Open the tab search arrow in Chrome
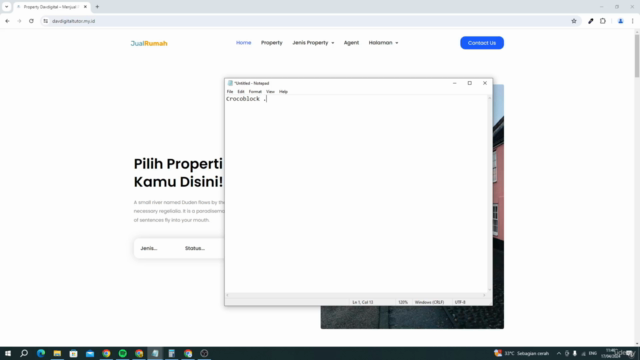Viewport: 640px width, 360px height. [7, 7]
